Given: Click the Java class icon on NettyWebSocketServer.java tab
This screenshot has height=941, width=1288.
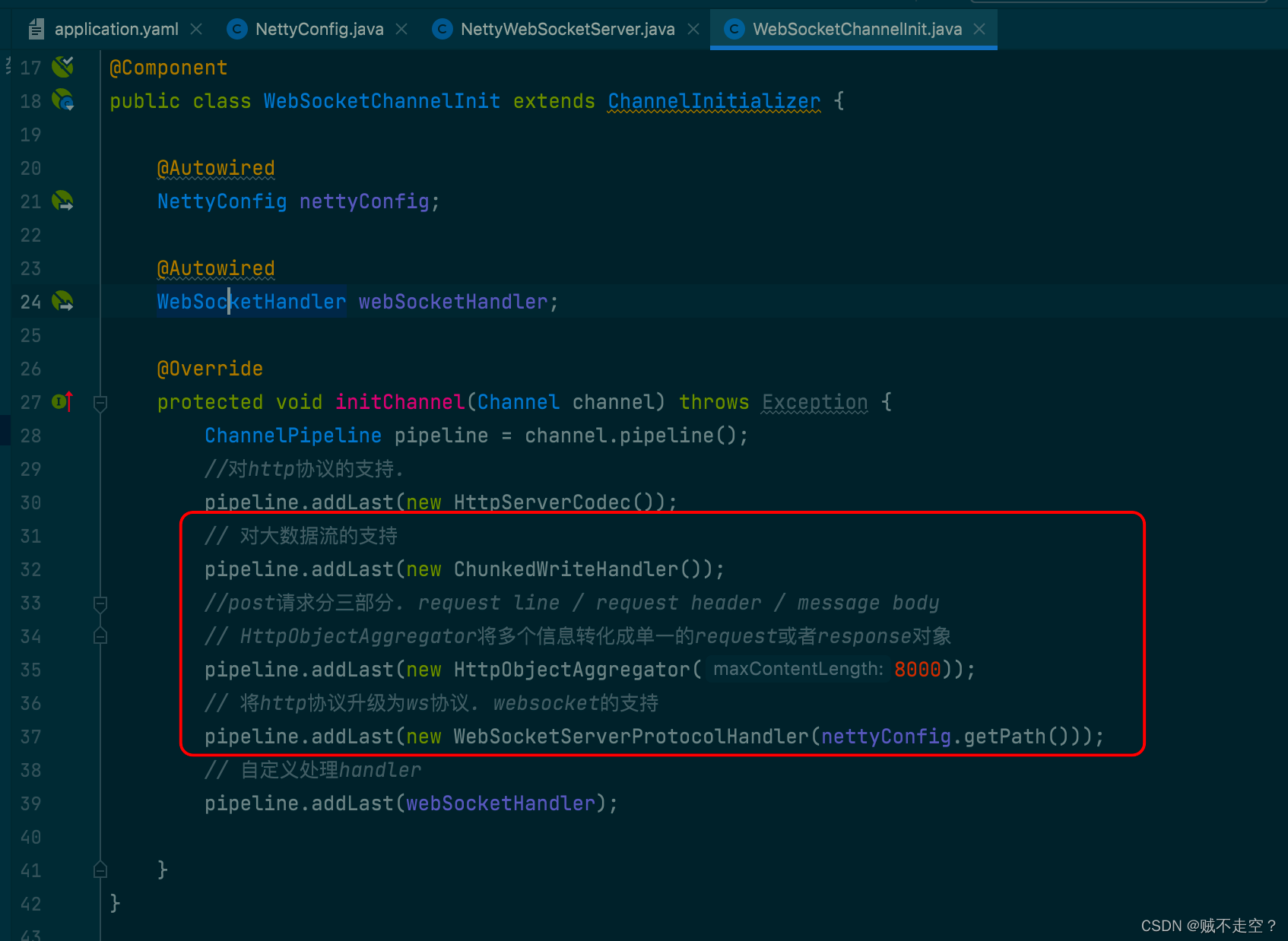Looking at the screenshot, I should tap(443, 29).
